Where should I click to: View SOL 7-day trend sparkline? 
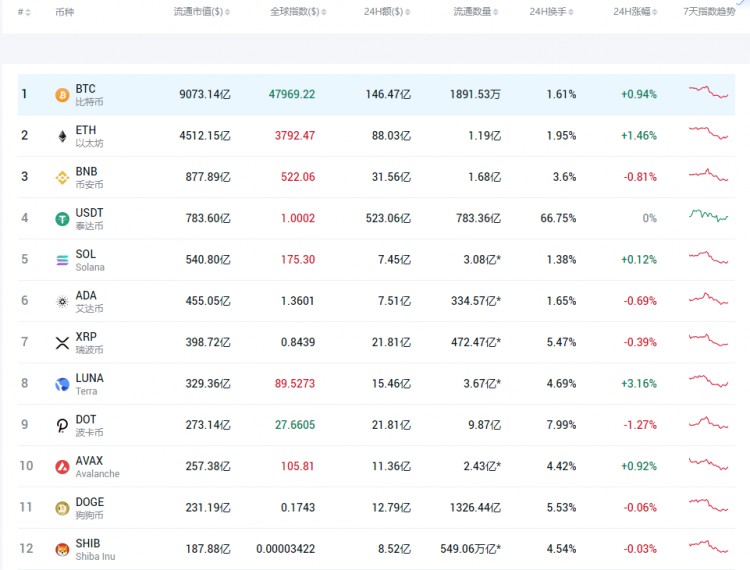coord(708,257)
